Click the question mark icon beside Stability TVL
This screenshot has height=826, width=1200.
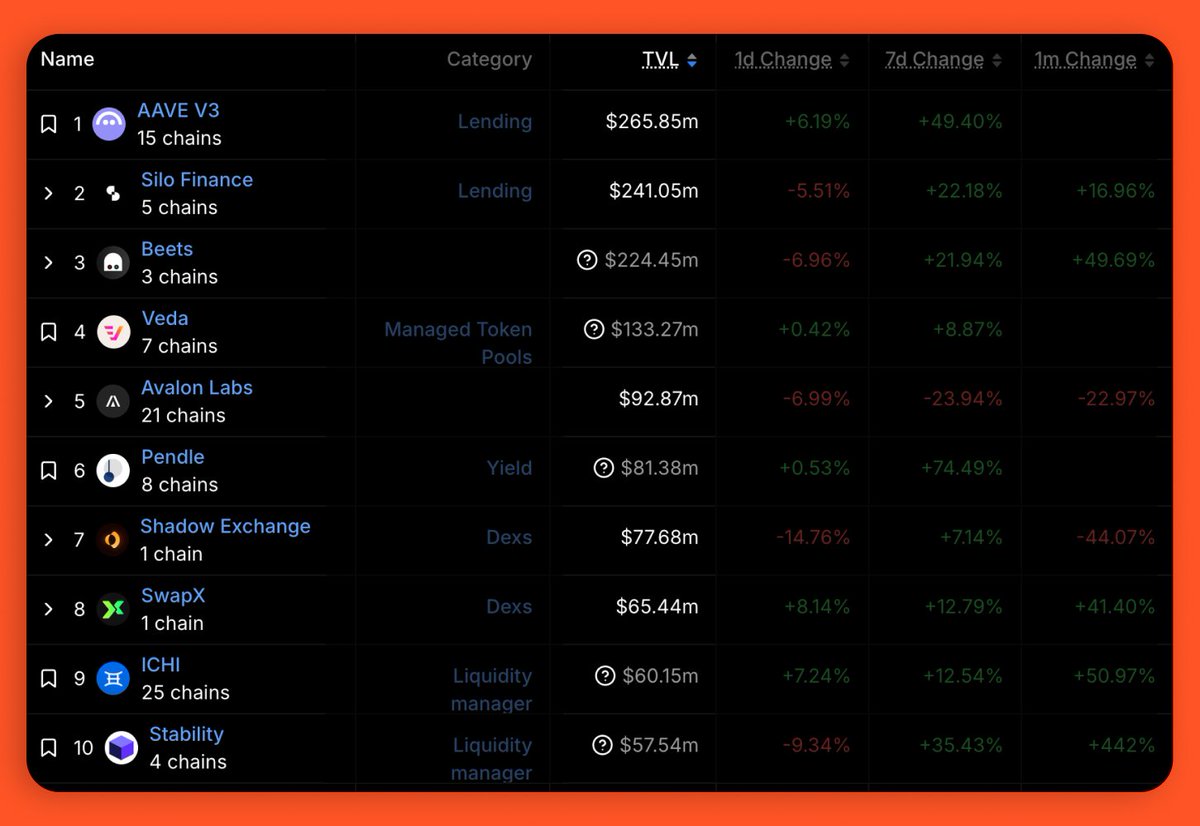point(602,745)
